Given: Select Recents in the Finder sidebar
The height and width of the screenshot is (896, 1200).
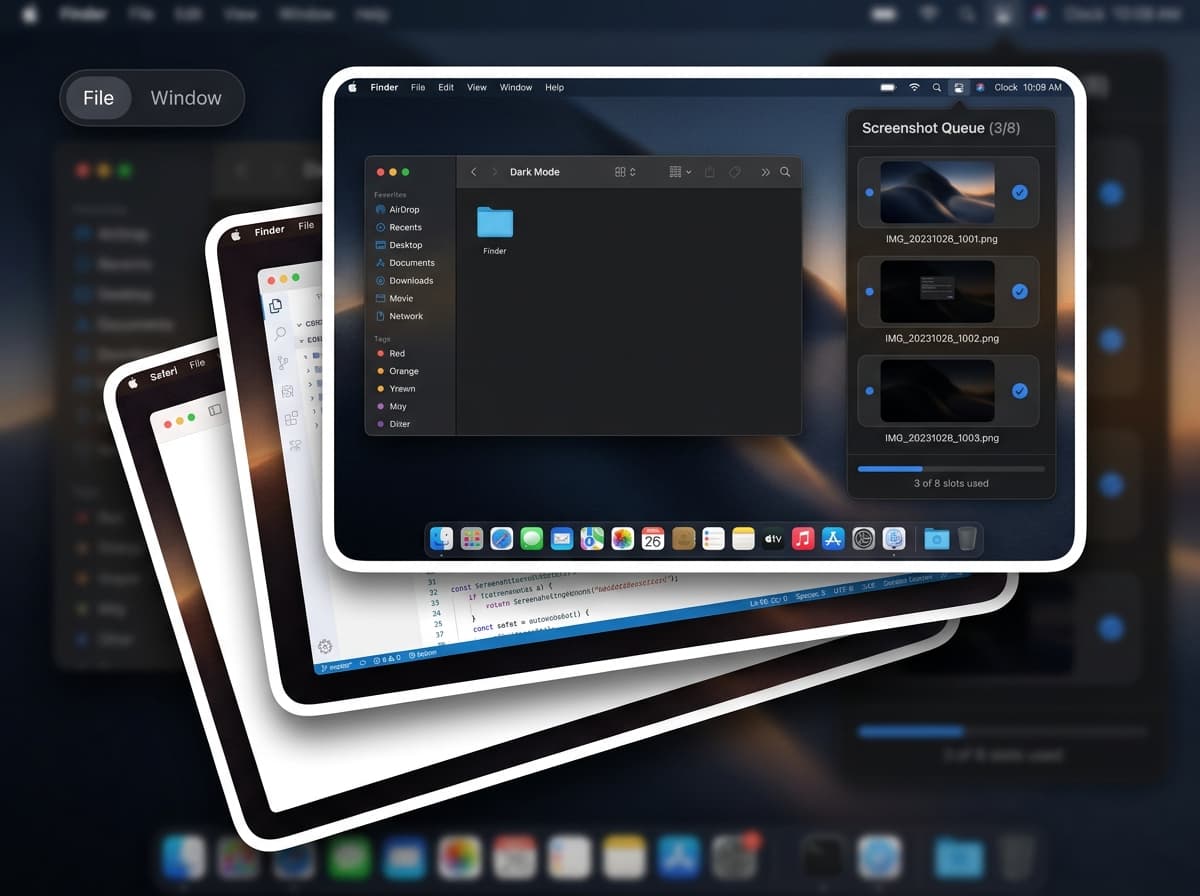Looking at the screenshot, I should (411, 228).
